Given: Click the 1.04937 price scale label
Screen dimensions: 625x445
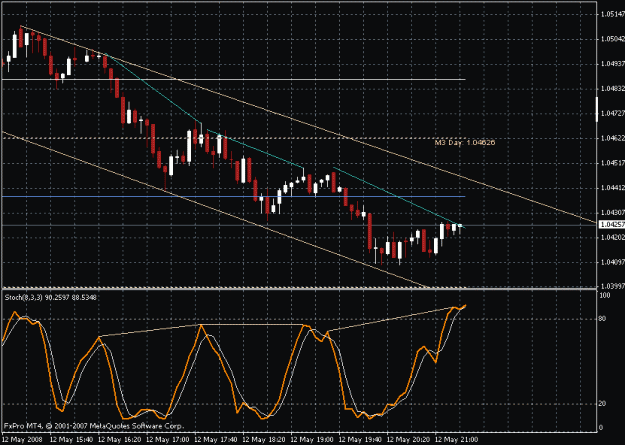Looking at the screenshot, I should coord(613,64).
